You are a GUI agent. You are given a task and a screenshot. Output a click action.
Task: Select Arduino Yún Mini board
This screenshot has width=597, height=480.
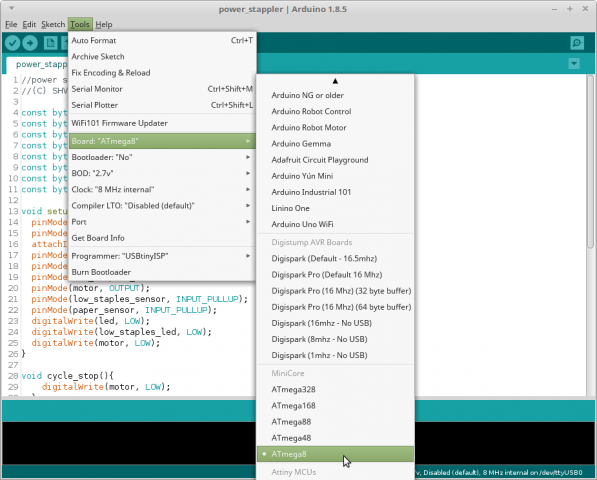335,176
